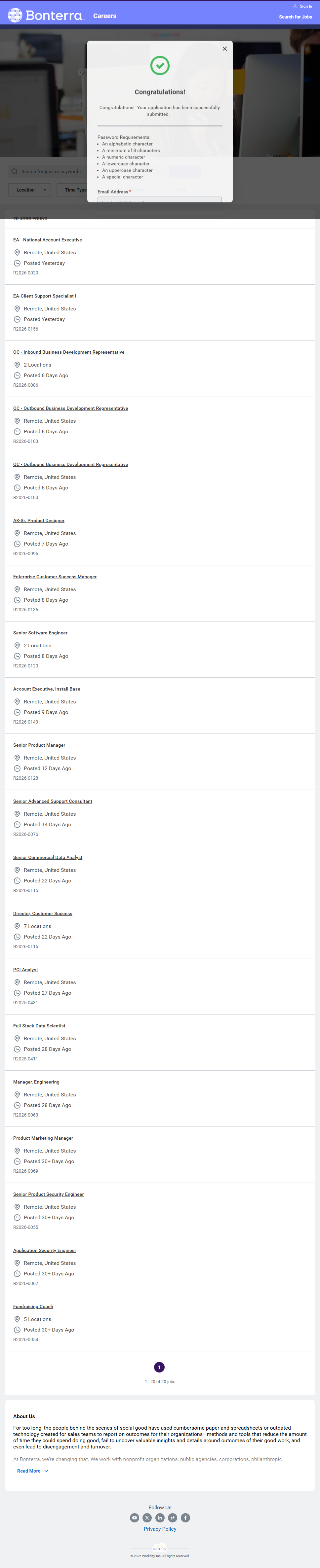This screenshot has height=1568, width=320.
Task: Close the Congratulations dialog
Action: pyautogui.click(x=224, y=49)
